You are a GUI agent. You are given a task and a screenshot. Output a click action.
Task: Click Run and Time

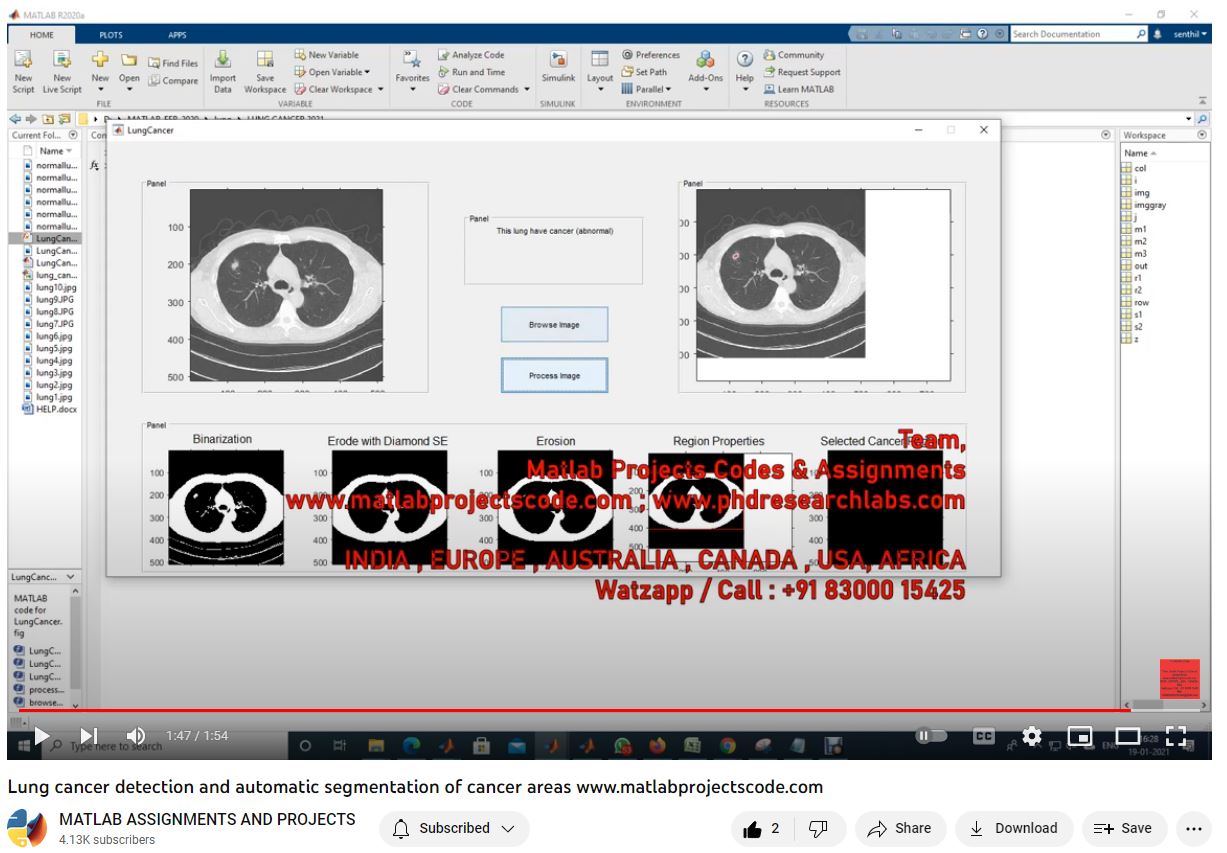(x=471, y=72)
